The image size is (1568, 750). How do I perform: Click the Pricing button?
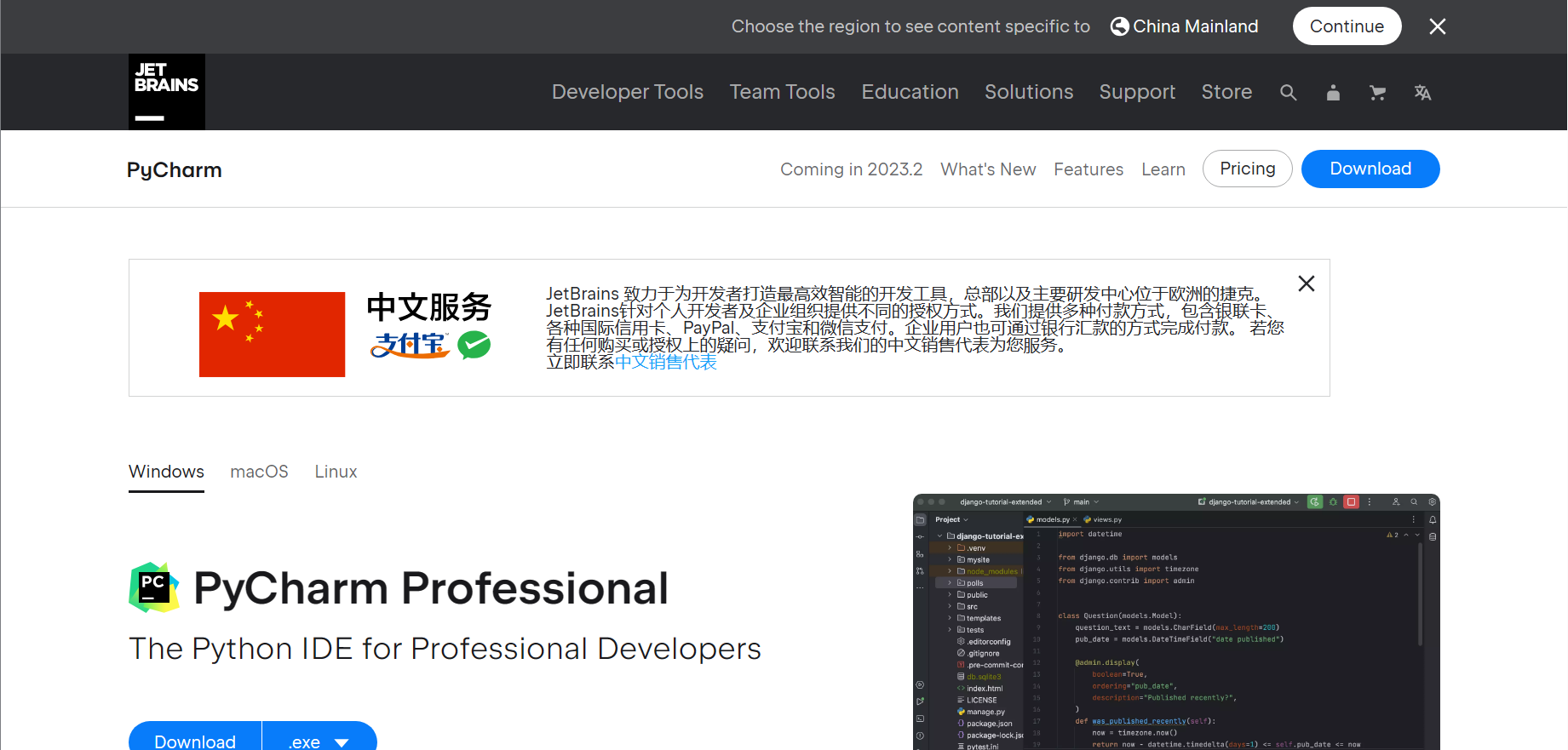[x=1248, y=169]
